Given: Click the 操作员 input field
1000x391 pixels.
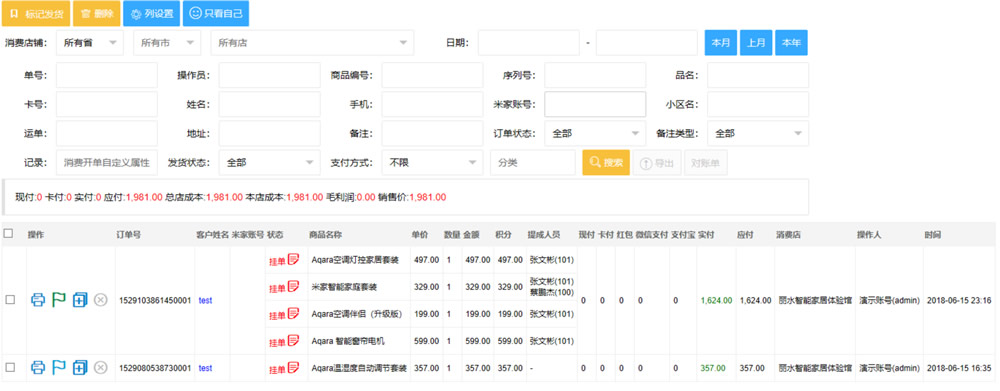Looking at the screenshot, I should pos(269,75).
